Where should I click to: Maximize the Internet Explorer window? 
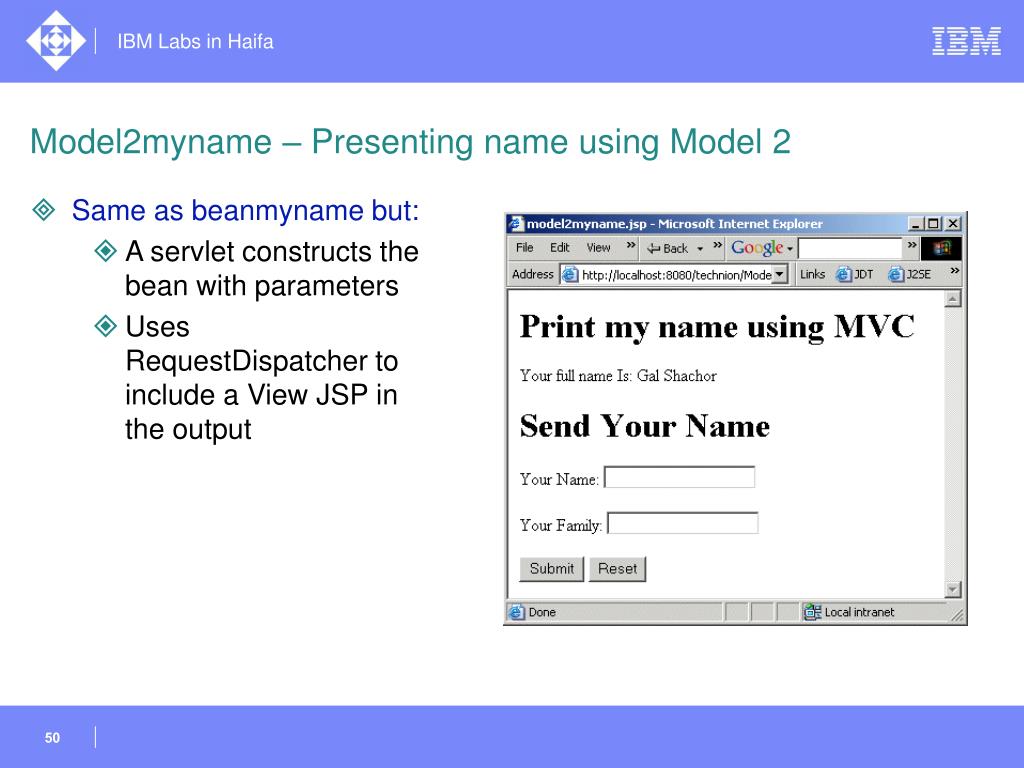click(933, 223)
